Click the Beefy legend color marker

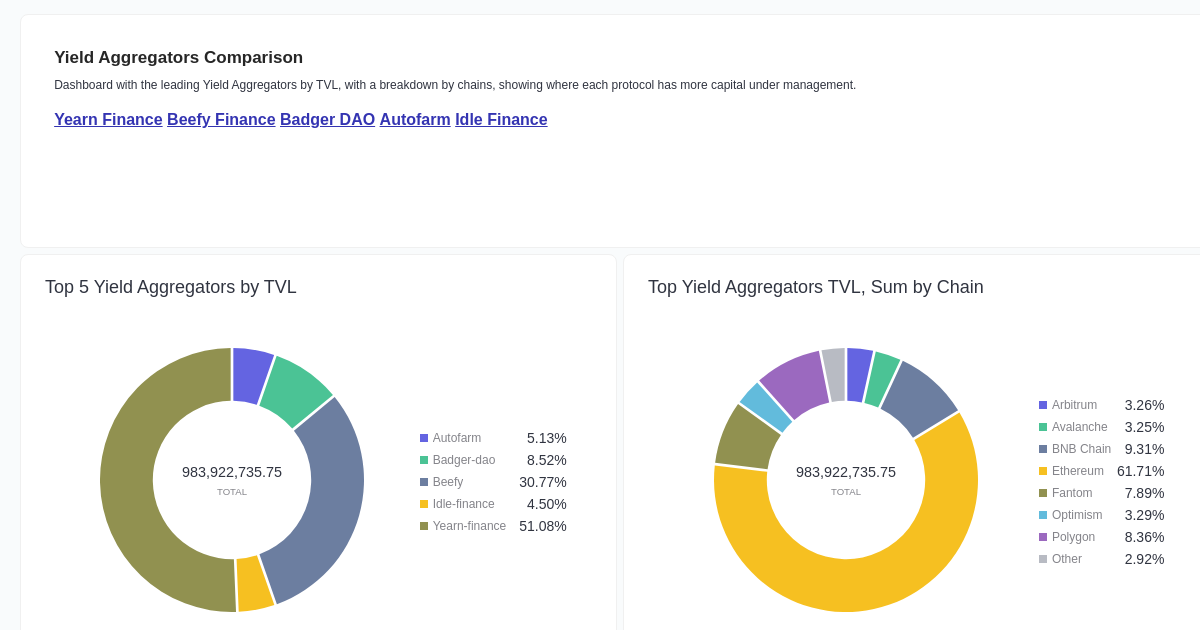pos(422,482)
